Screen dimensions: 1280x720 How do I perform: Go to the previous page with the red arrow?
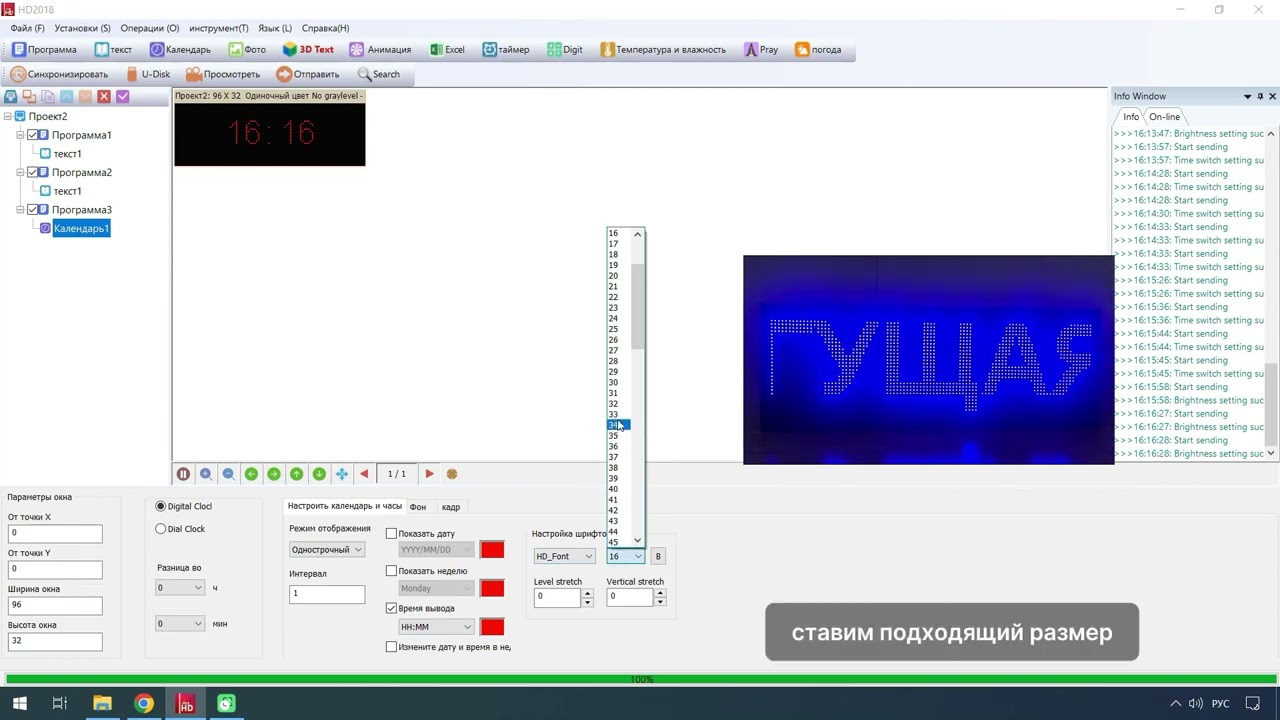click(x=364, y=474)
